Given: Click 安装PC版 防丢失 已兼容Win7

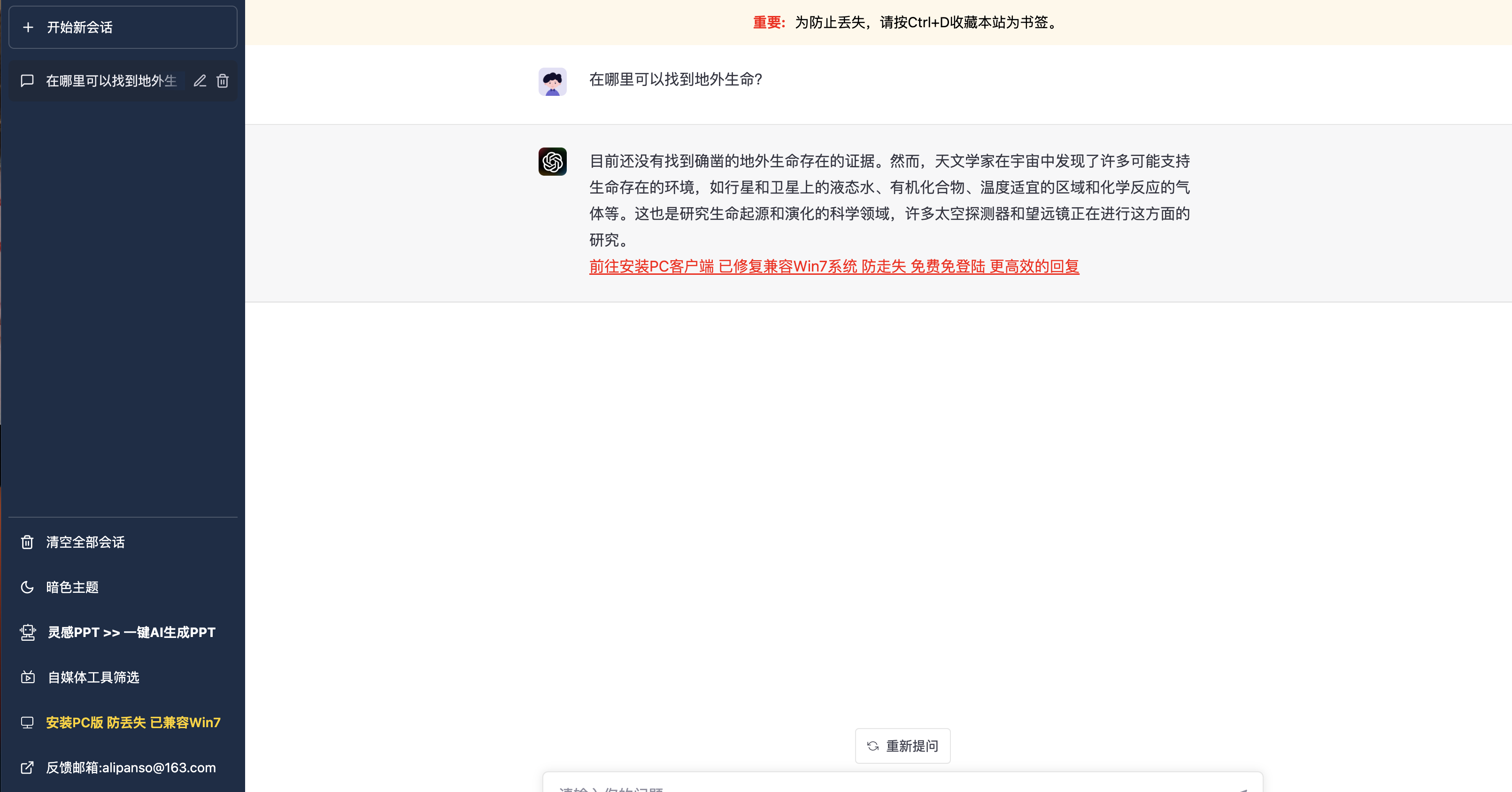Looking at the screenshot, I should (133, 723).
